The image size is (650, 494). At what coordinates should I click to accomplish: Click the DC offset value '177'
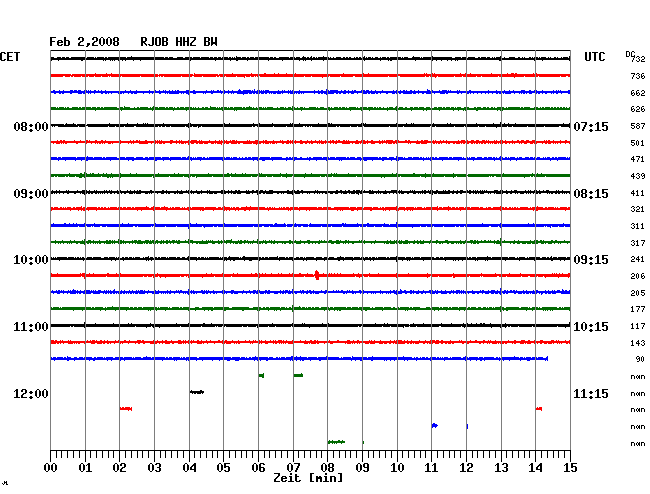pos(638,309)
